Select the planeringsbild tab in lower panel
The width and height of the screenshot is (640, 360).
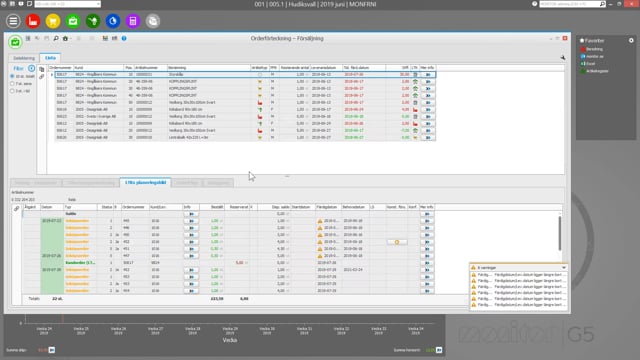click(x=146, y=182)
